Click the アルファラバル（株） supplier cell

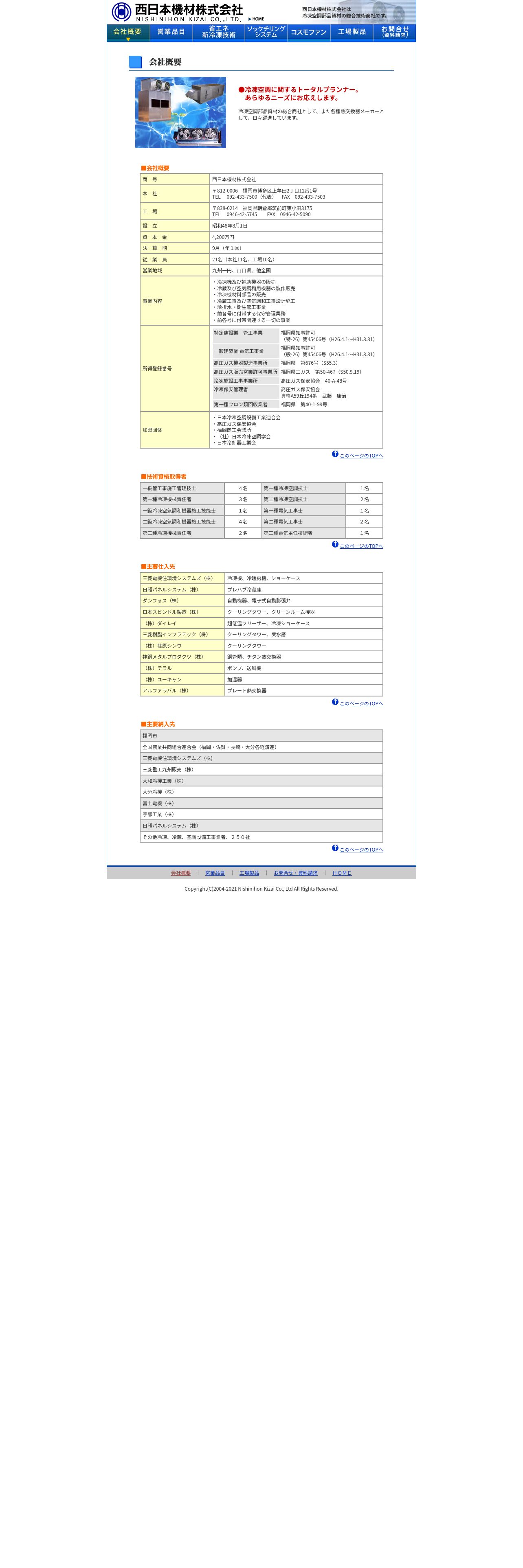pos(182,691)
